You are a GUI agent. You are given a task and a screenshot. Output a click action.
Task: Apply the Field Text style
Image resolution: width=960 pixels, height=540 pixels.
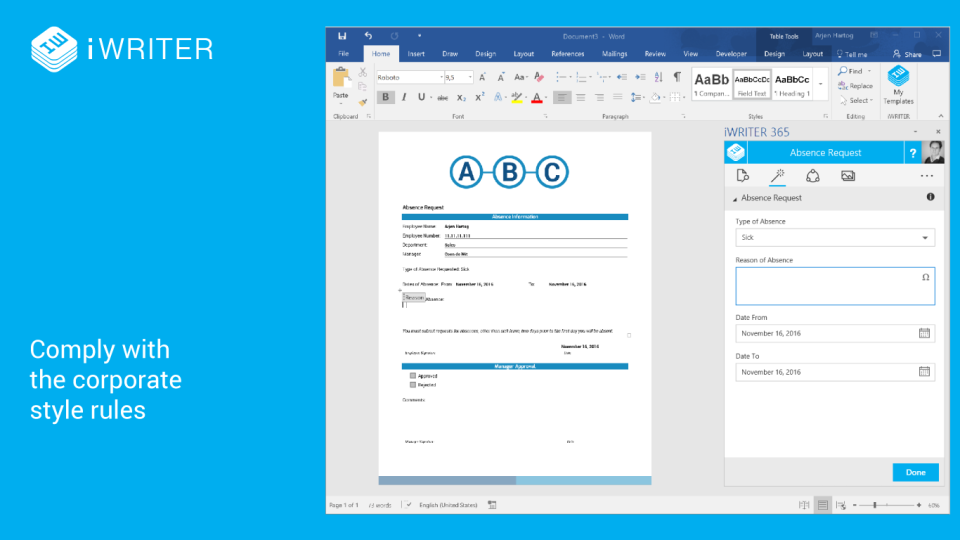[752, 84]
